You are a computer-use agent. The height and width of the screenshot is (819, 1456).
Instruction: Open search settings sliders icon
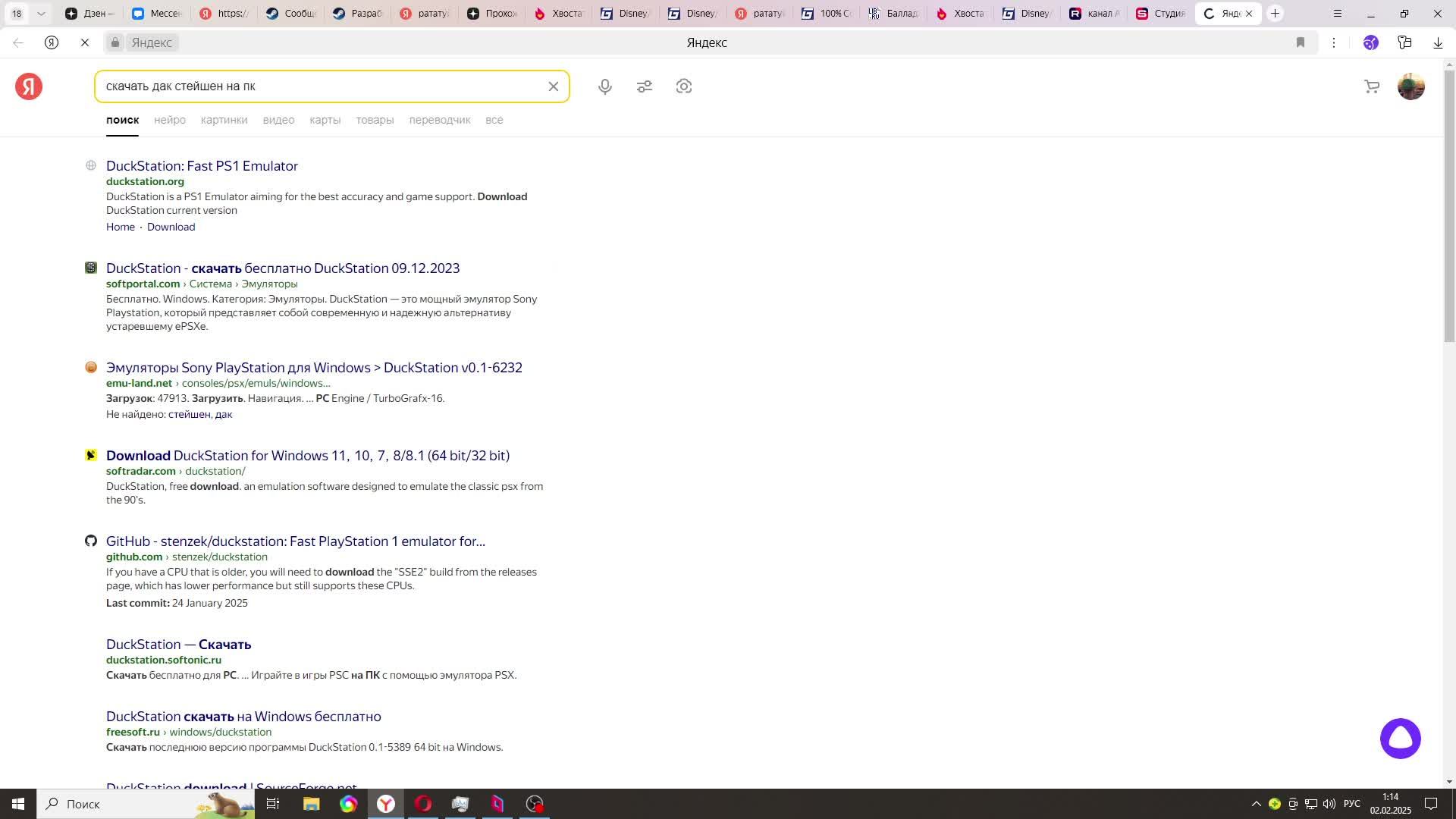pos(645,86)
